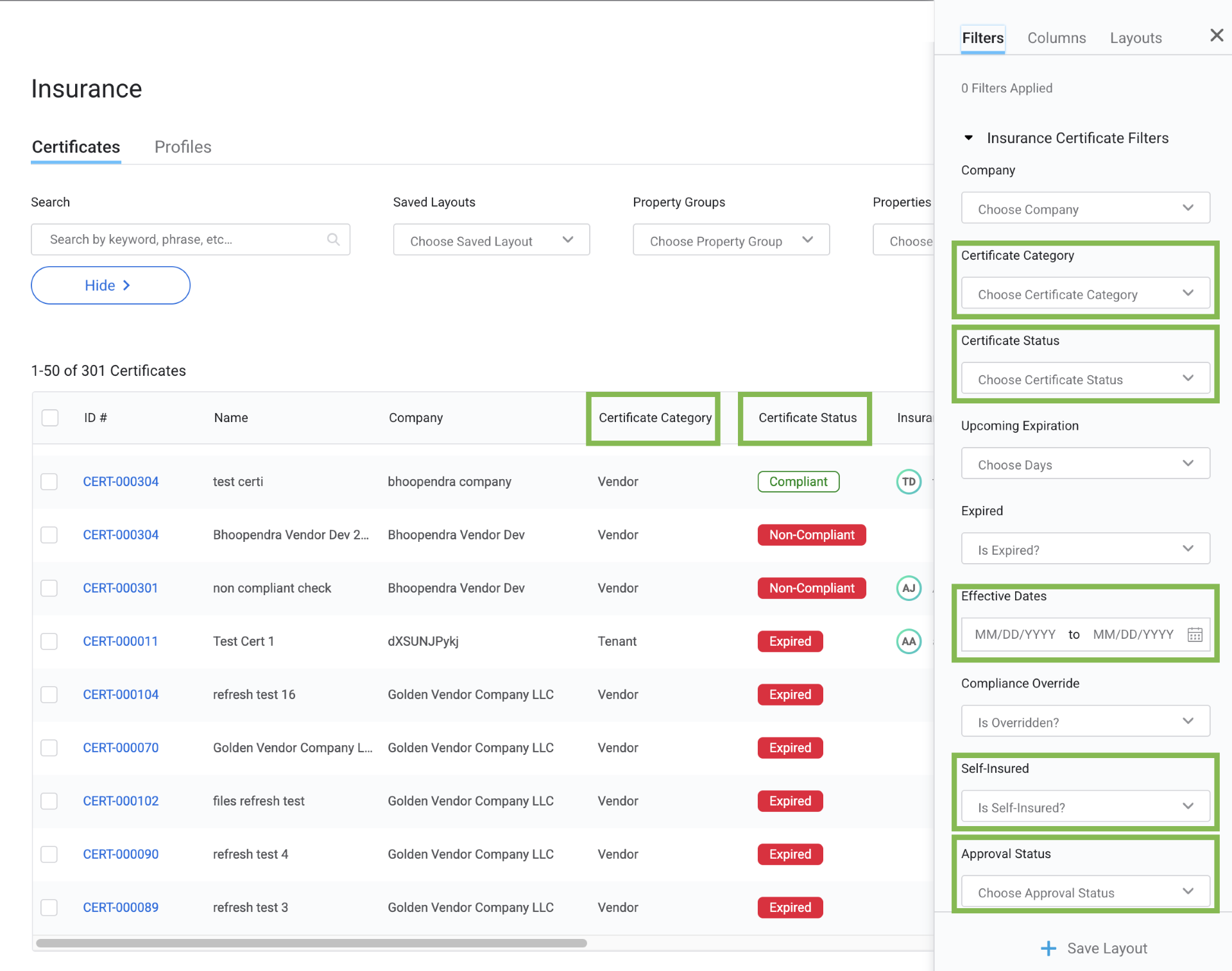Screen dimensions: 1232x971
Task: Click the TD user avatar
Action: [909, 482]
